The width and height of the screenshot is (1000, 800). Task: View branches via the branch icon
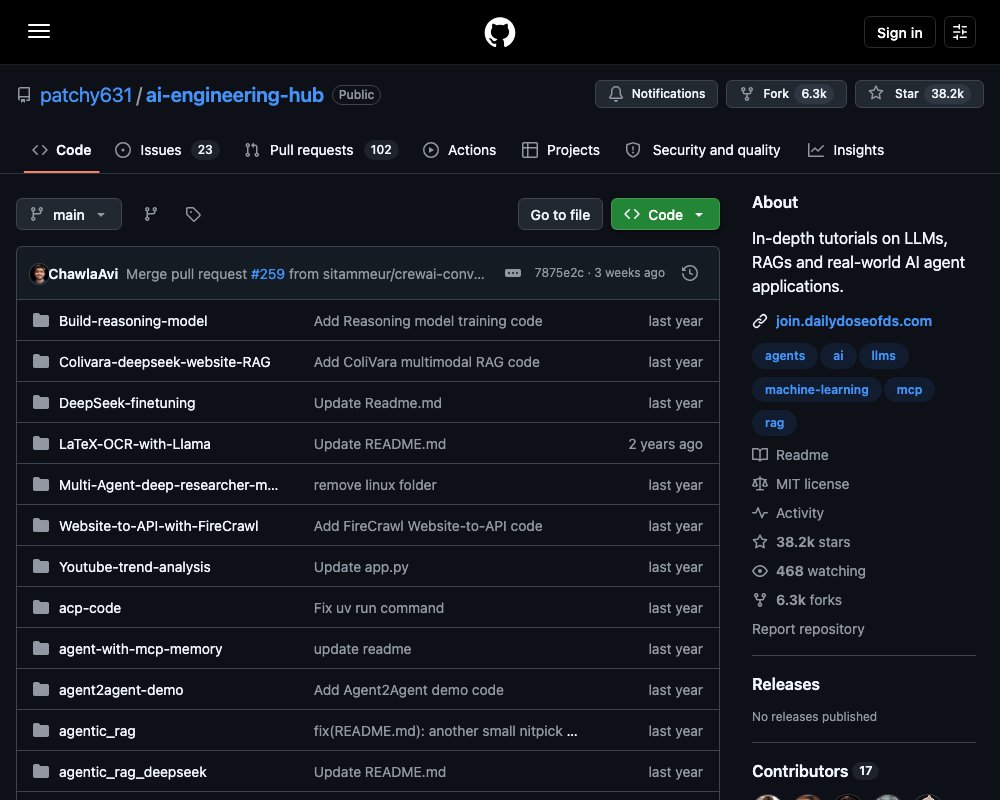pos(151,214)
